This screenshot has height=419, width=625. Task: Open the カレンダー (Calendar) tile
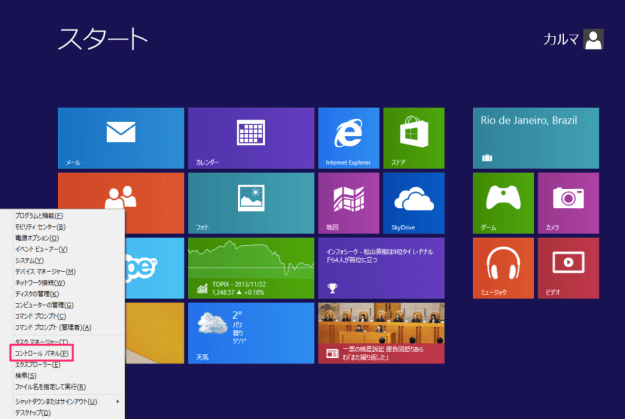(251, 138)
